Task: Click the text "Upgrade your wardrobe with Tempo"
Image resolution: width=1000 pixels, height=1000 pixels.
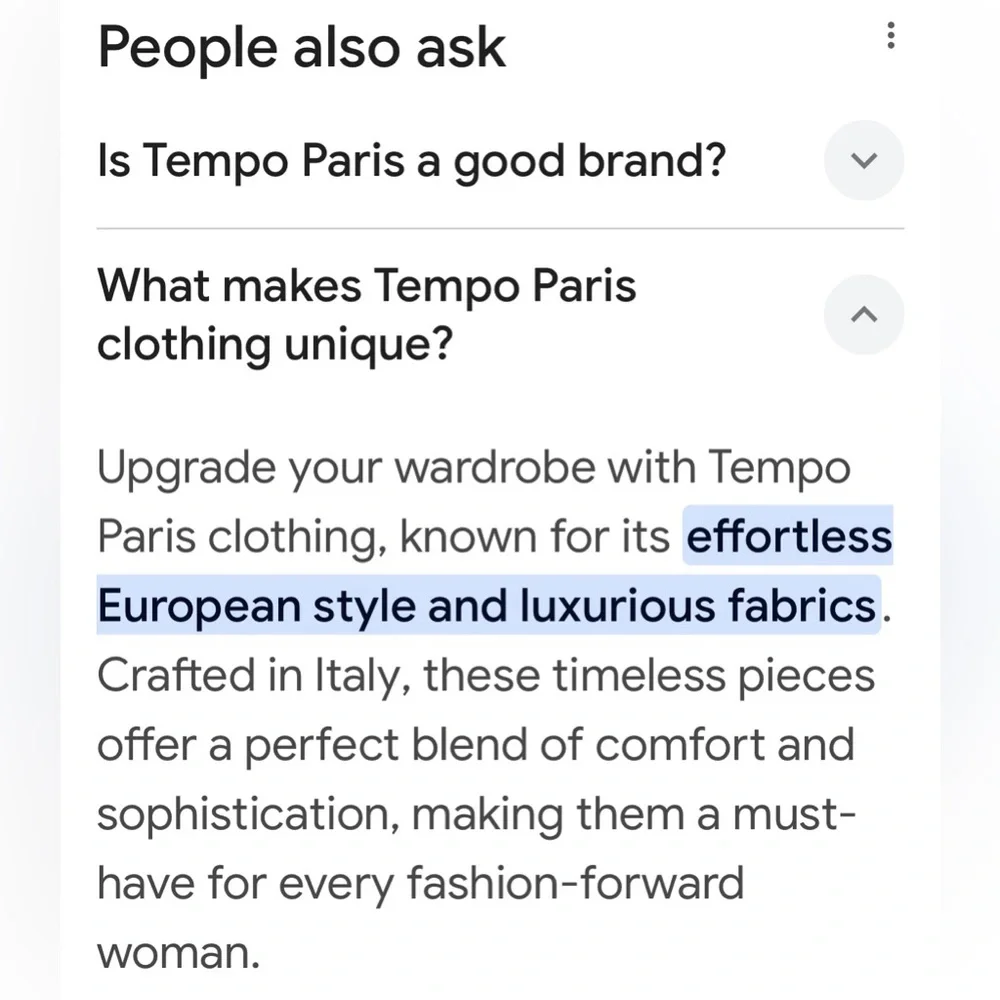Action: pyautogui.click(x=474, y=467)
